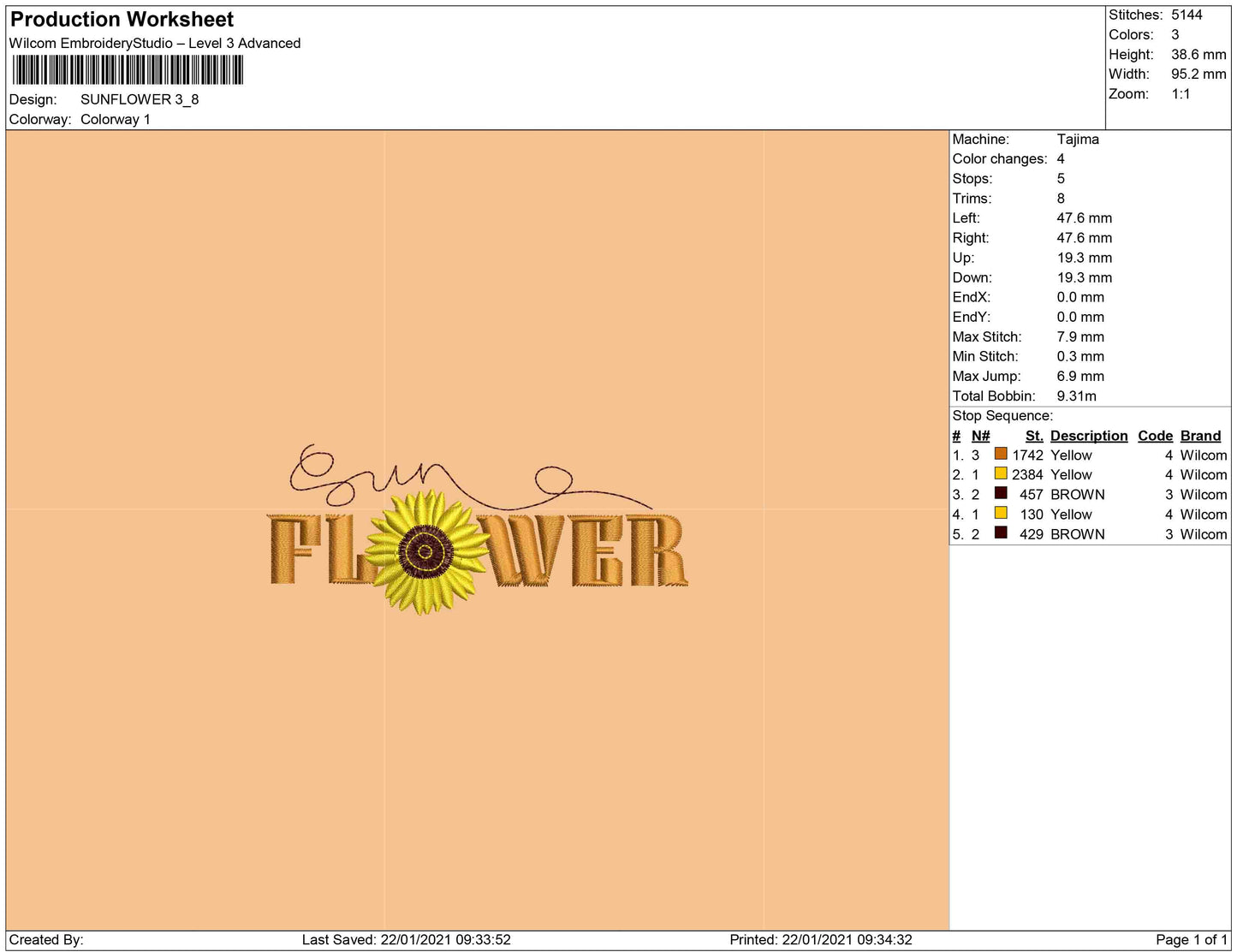Click the 'Brand' column header
The width and height of the screenshot is (1237, 952).
click(x=1201, y=435)
